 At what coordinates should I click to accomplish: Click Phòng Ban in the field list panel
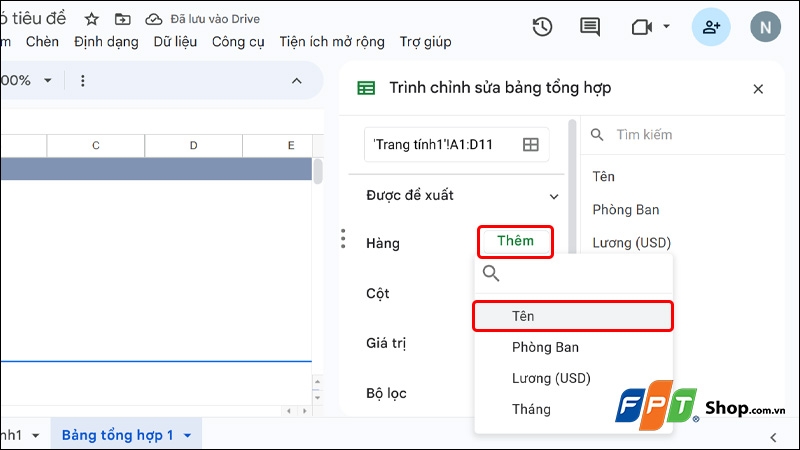(x=626, y=210)
